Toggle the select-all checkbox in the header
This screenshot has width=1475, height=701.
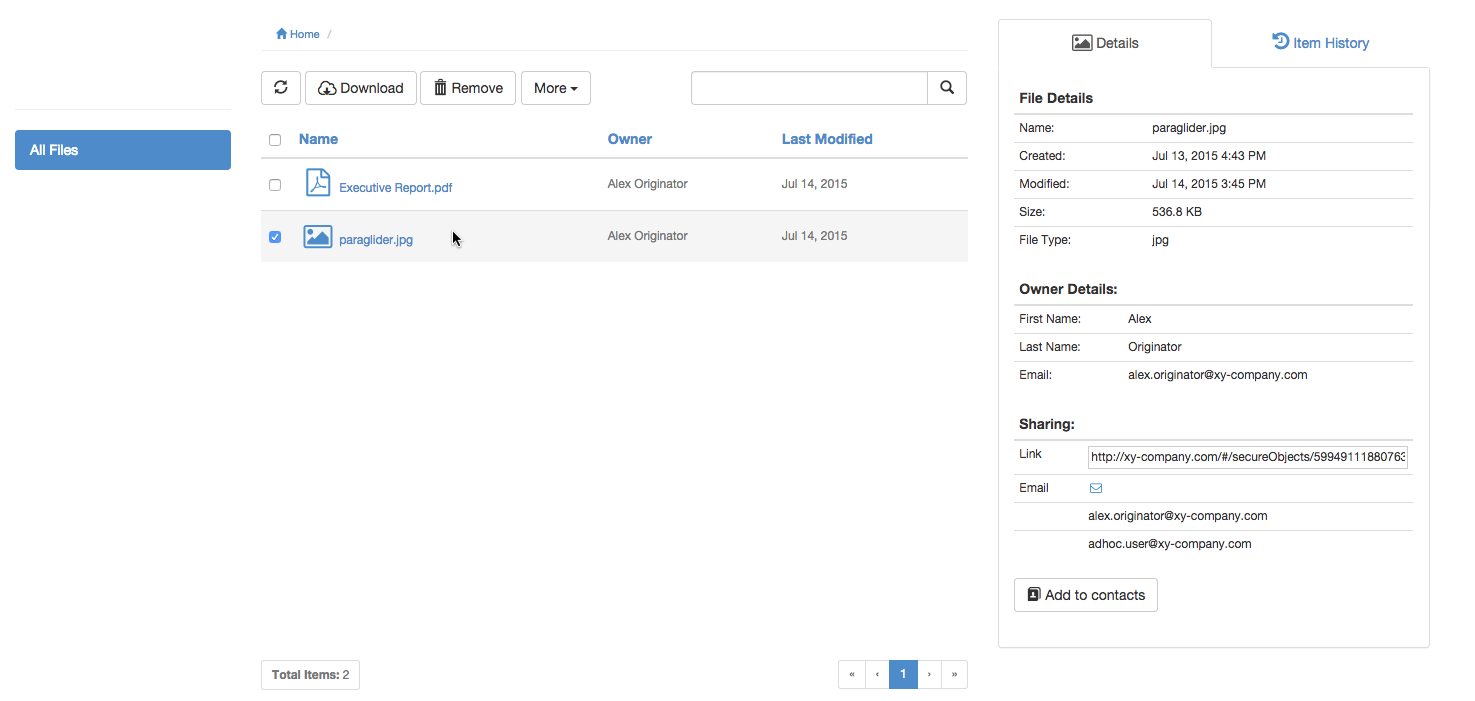click(275, 140)
